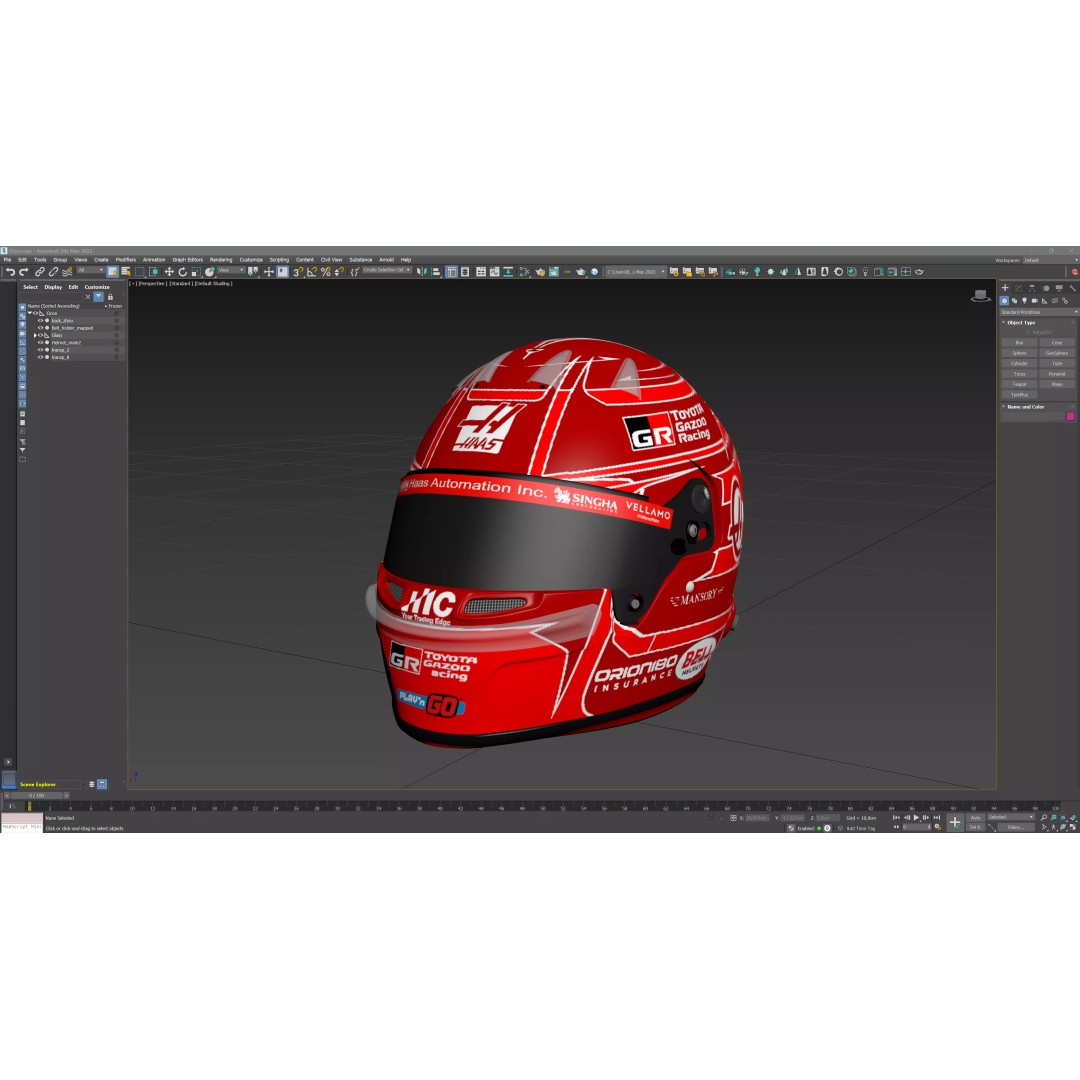Open the Modifiers menu

point(125,260)
